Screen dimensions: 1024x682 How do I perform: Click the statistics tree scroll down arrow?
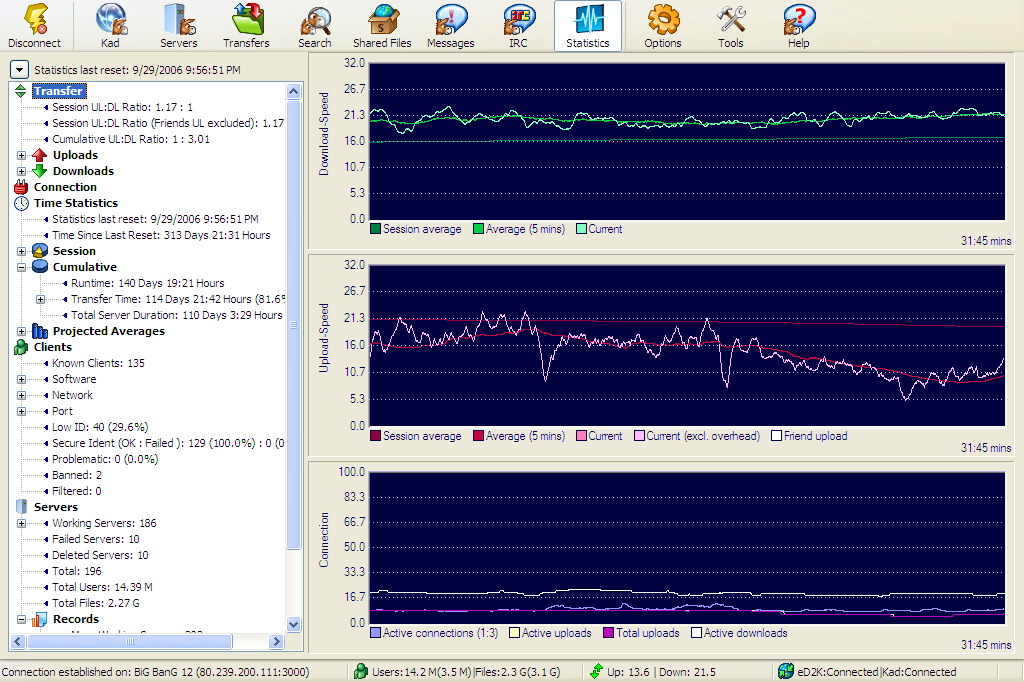pos(294,624)
